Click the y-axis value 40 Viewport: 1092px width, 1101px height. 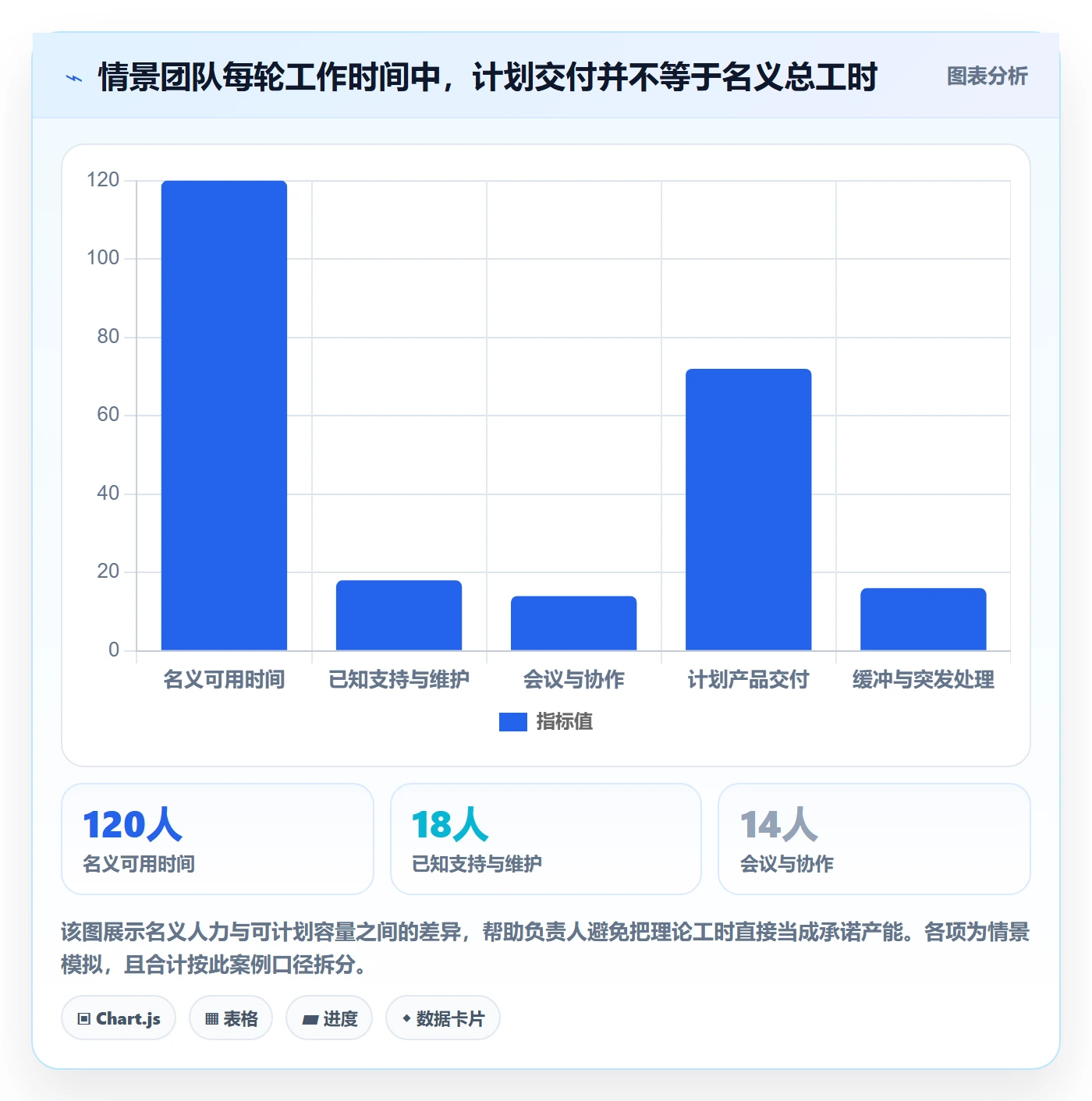click(x=108, y=494)
